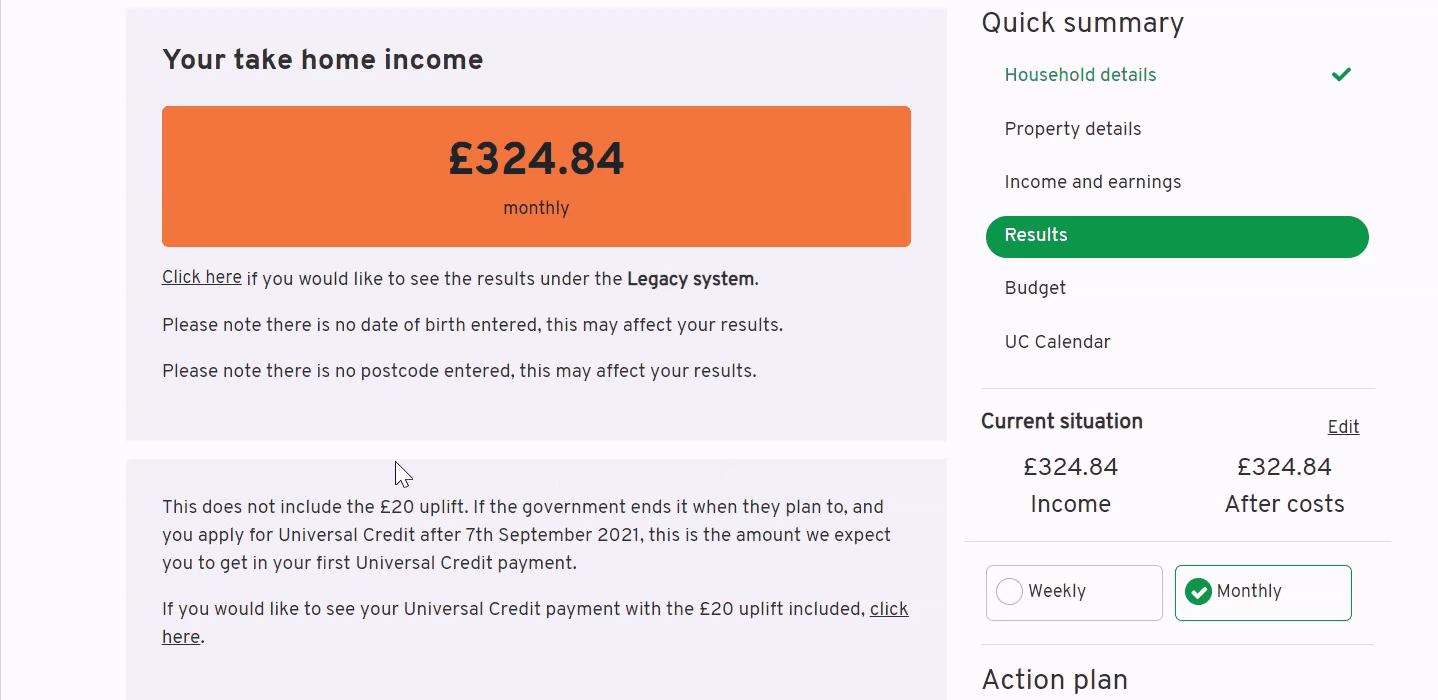Click the orange £324.84 monthly income banner

536,176
